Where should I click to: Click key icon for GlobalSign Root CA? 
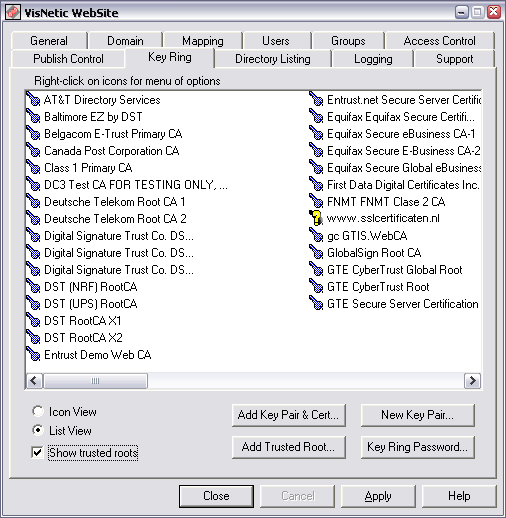316,252
